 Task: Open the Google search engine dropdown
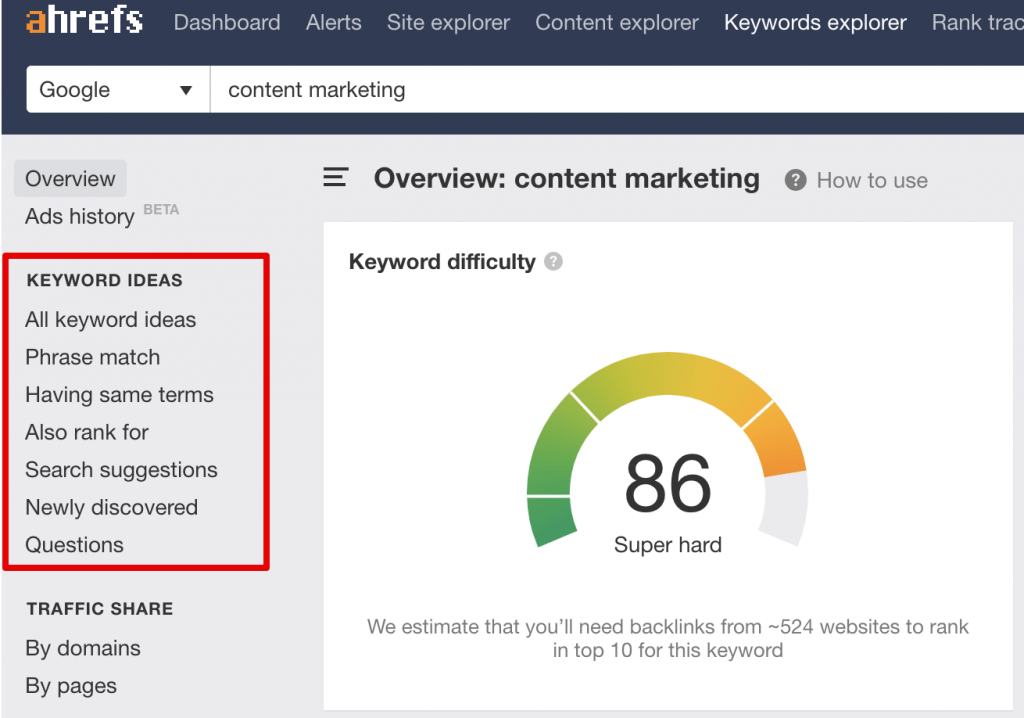pos(117,89)
